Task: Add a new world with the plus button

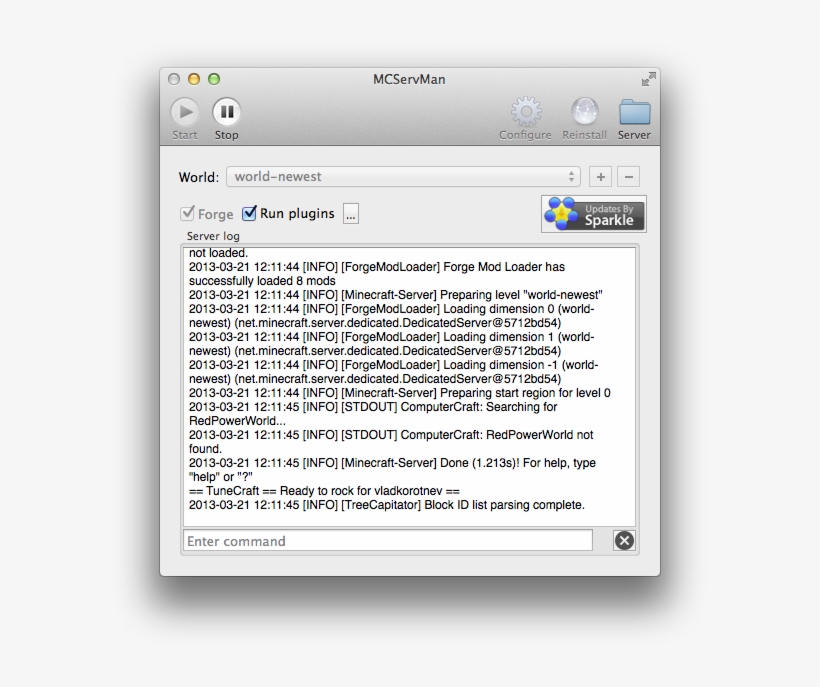Action: [x=600, y=175]
